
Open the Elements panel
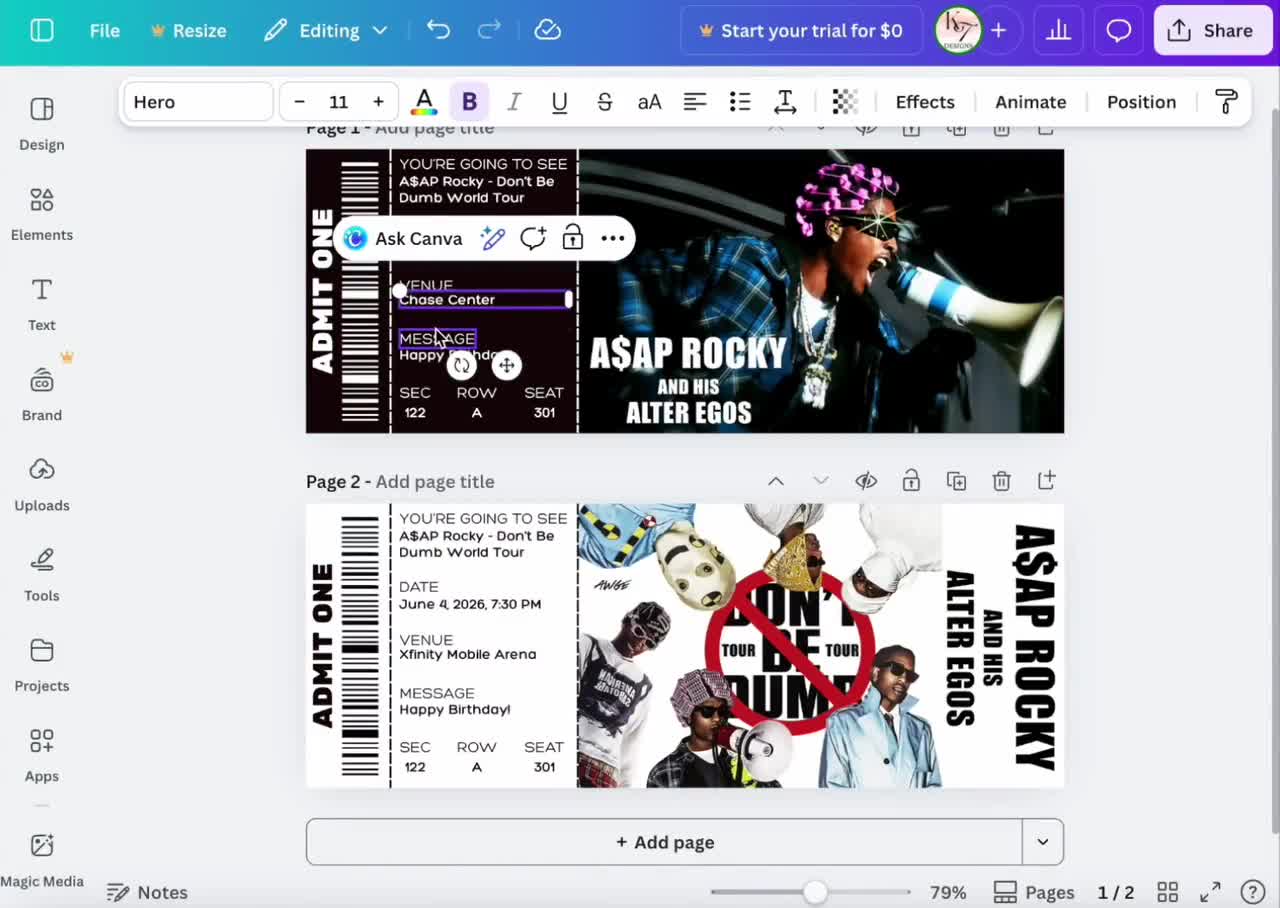click(41, 213)
